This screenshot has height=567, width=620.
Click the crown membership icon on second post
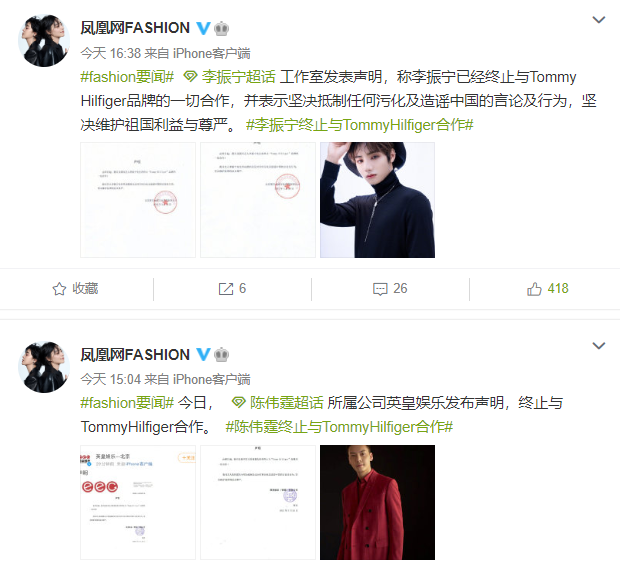(221, 355)
